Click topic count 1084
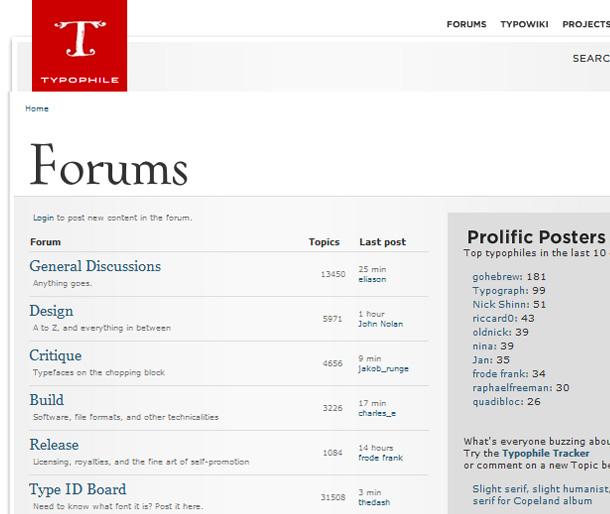Screen dimensions: 610x514 click(332, 453)
